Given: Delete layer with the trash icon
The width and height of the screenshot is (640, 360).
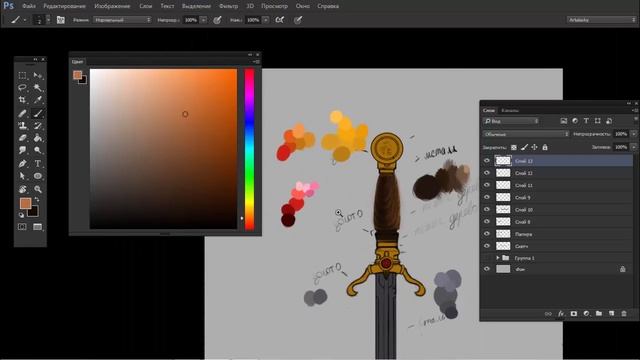Looking at the screenshot, I should click(624, 313).
